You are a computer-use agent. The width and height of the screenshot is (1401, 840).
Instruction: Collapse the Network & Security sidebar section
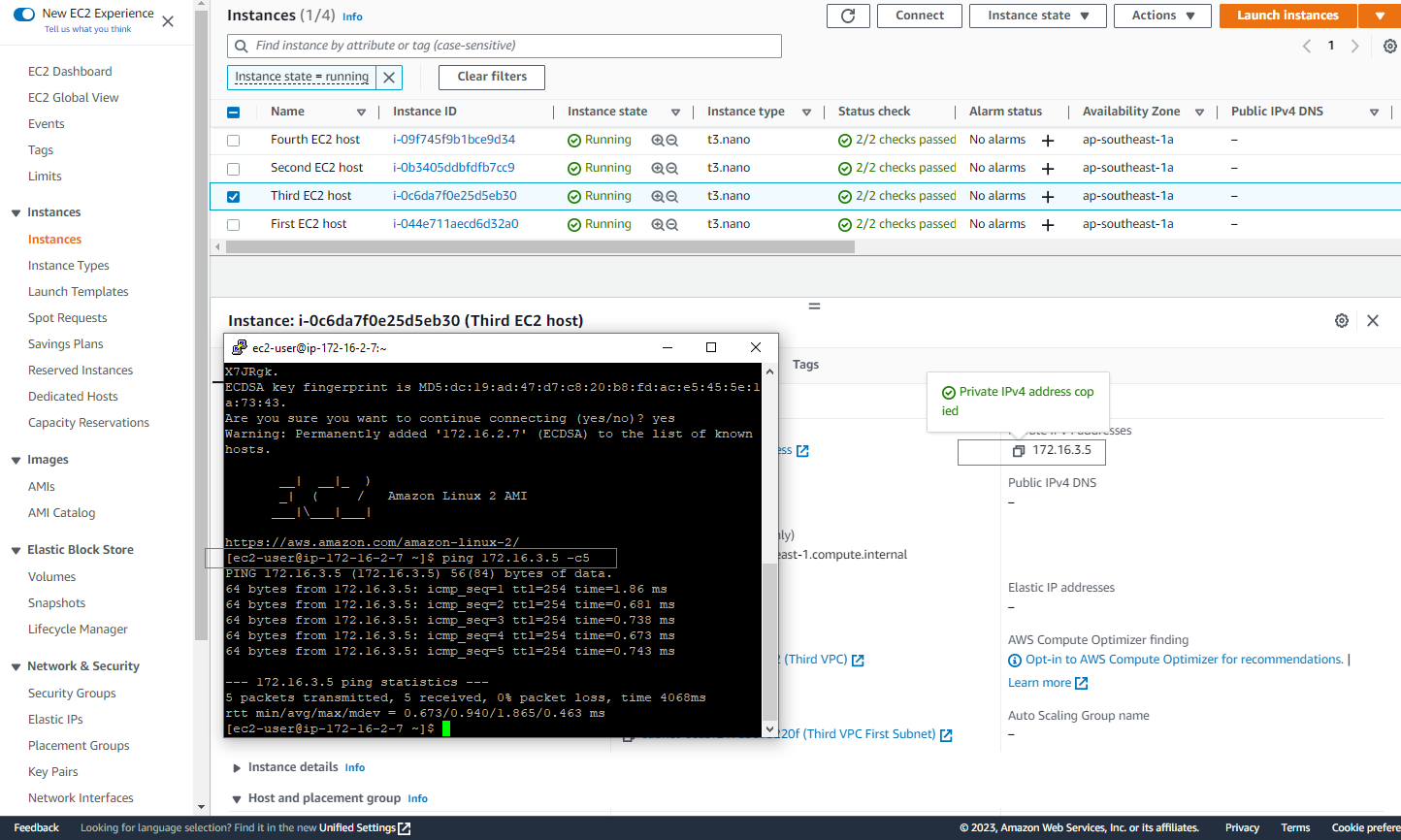16,667
